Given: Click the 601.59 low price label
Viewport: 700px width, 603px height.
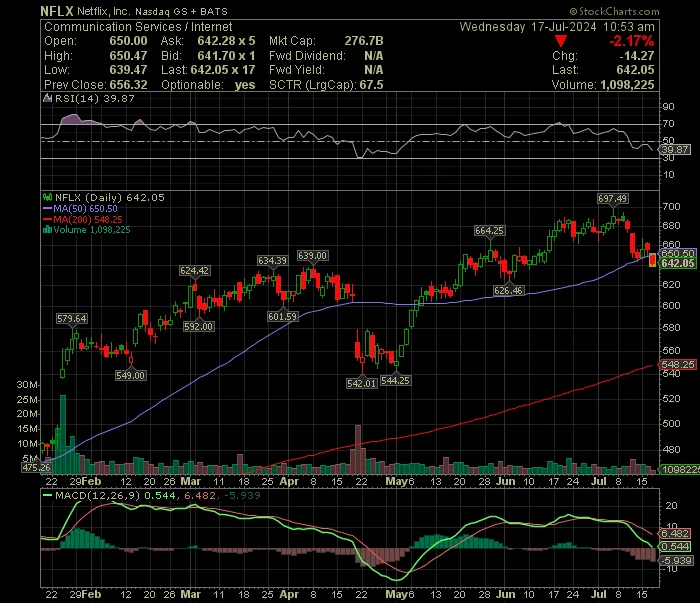Looking at the screenshot, I should pos(283,316).
